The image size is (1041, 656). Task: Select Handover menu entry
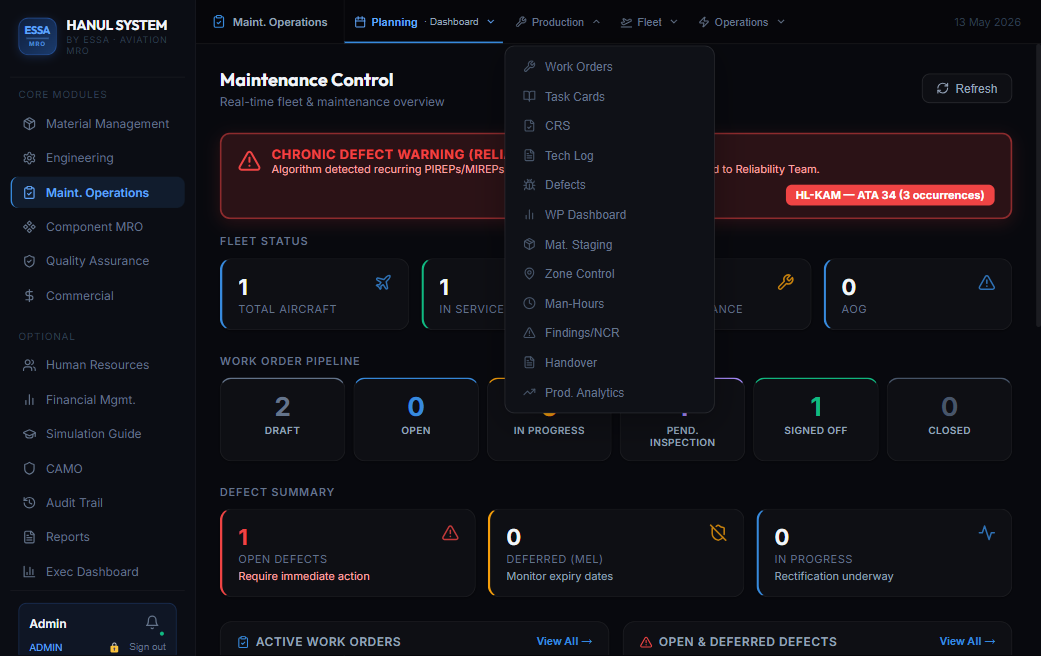(x=609, y=363)
